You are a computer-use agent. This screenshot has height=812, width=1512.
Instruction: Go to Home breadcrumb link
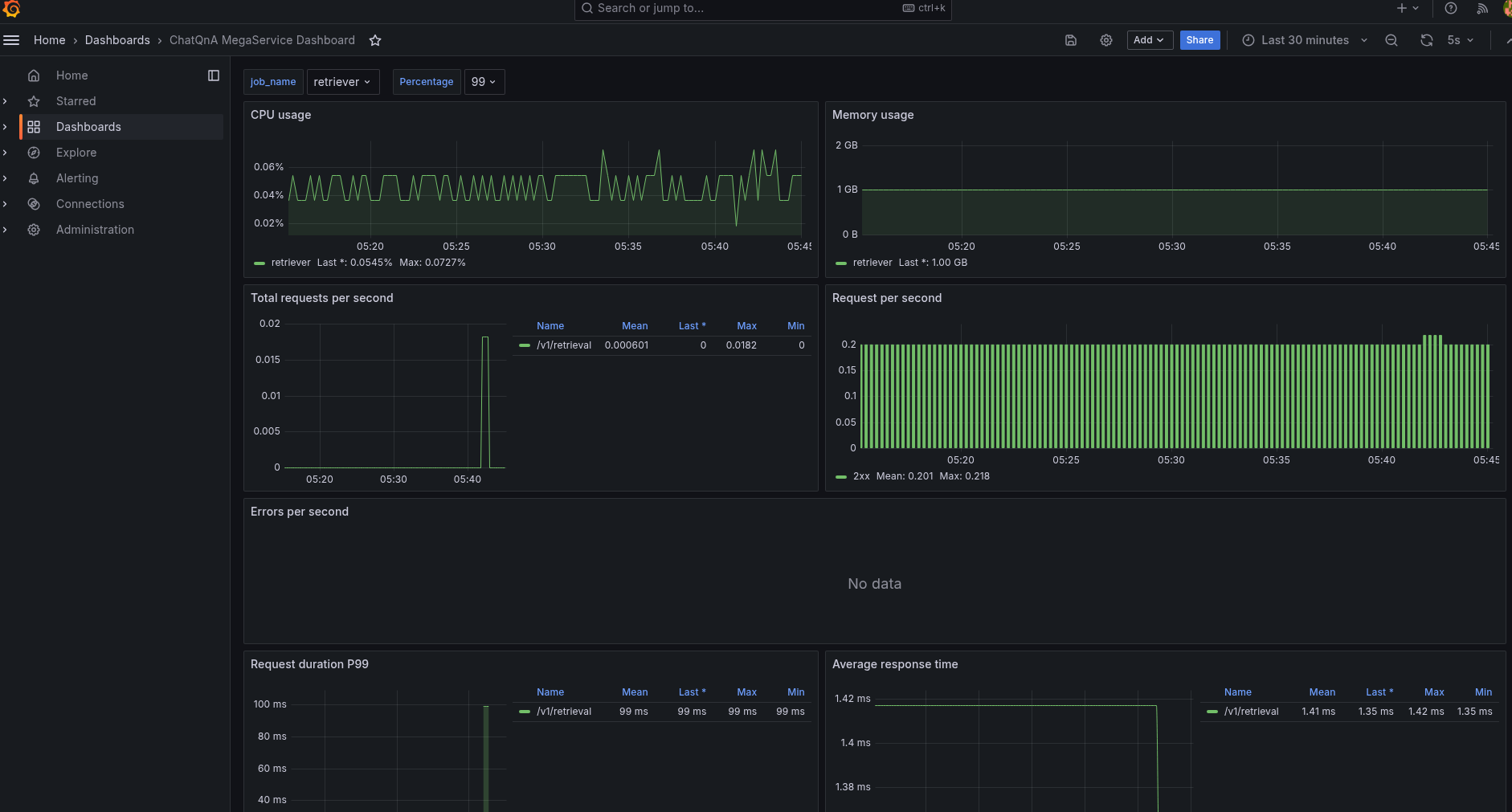(50, 40)
